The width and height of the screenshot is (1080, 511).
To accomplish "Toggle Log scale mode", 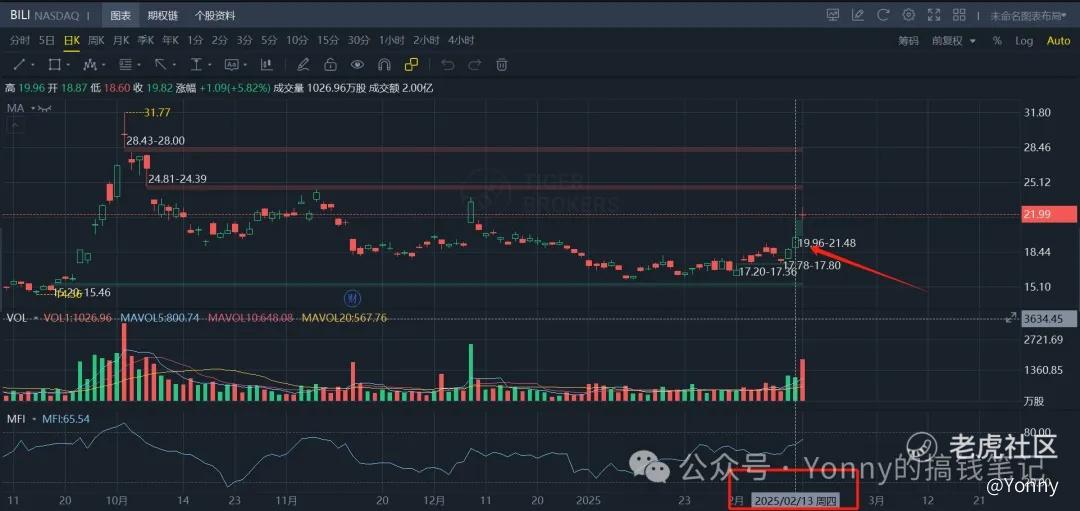I will [1024, 41].
